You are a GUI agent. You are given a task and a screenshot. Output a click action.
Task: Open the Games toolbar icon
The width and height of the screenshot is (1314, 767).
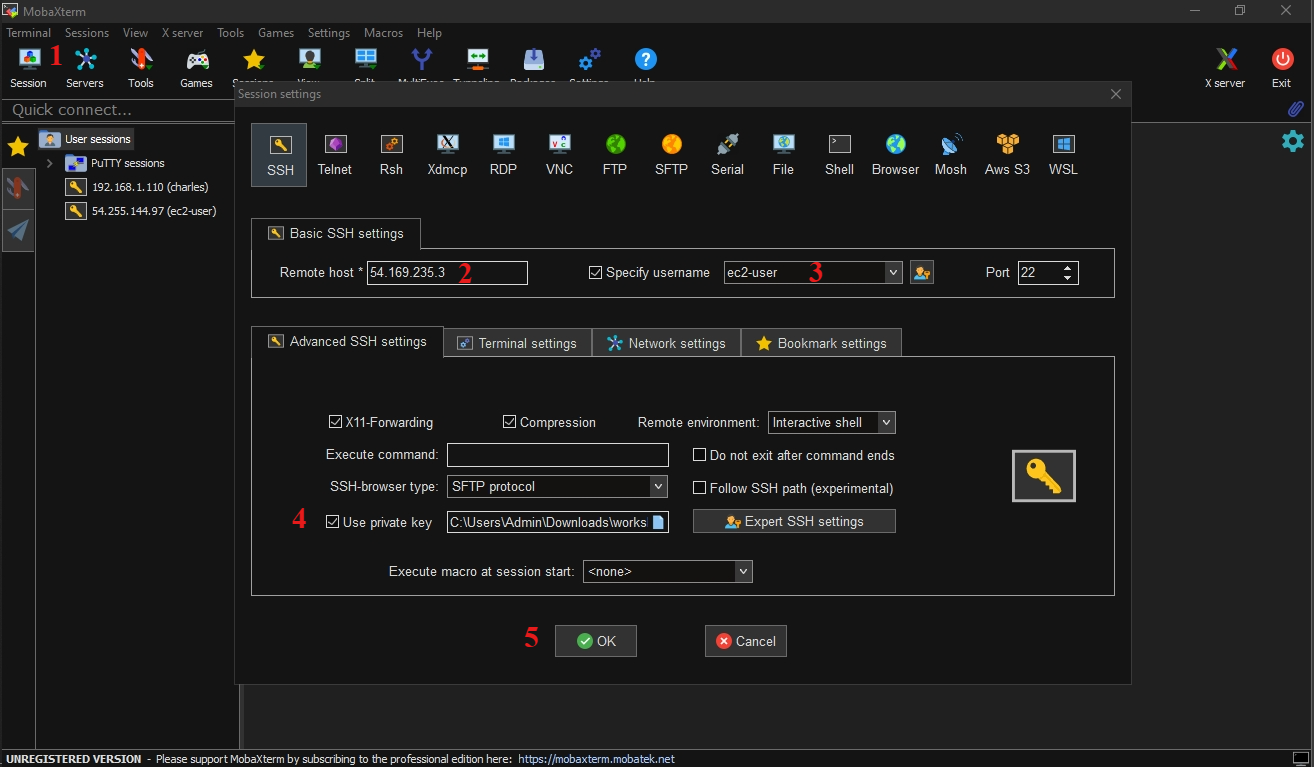[196, 67]
